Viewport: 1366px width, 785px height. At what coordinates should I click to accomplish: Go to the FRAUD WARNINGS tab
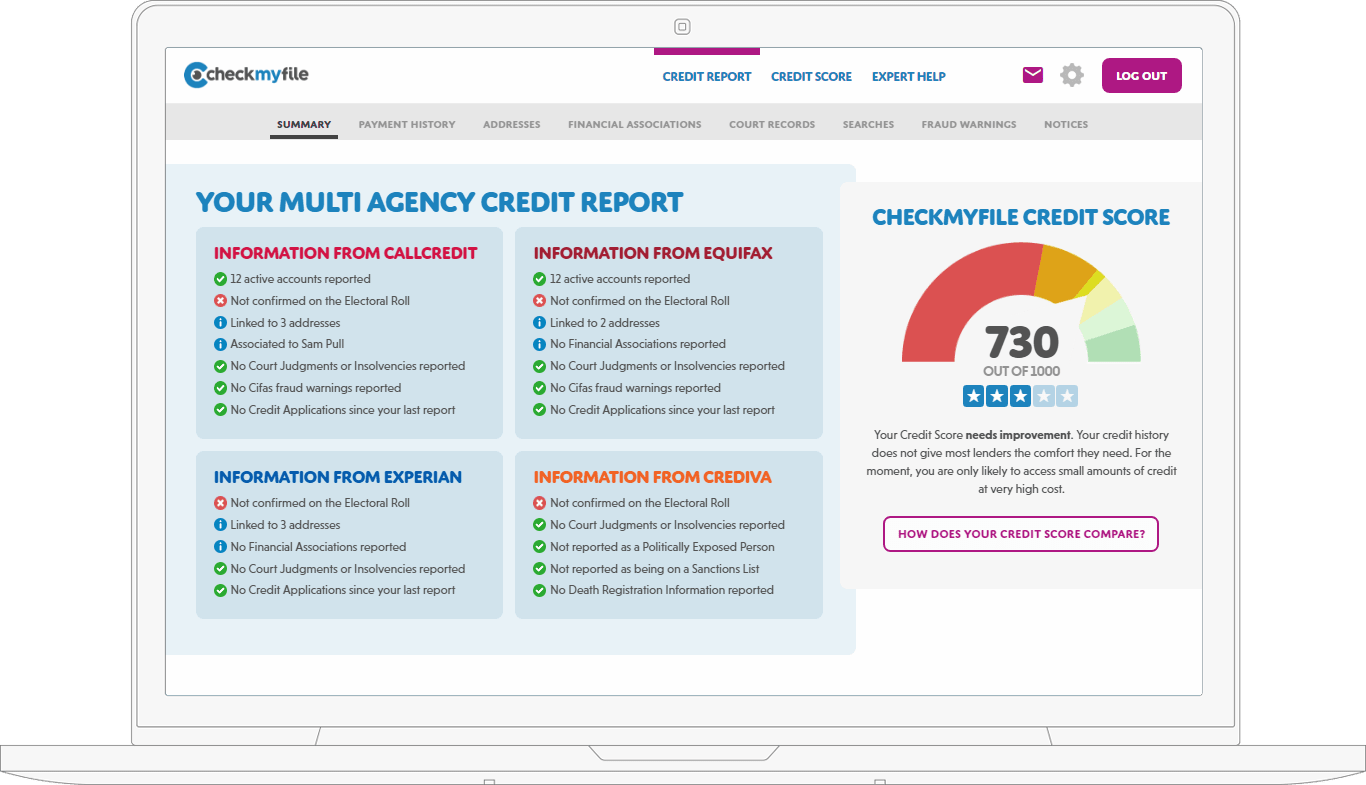pos(969,125)
